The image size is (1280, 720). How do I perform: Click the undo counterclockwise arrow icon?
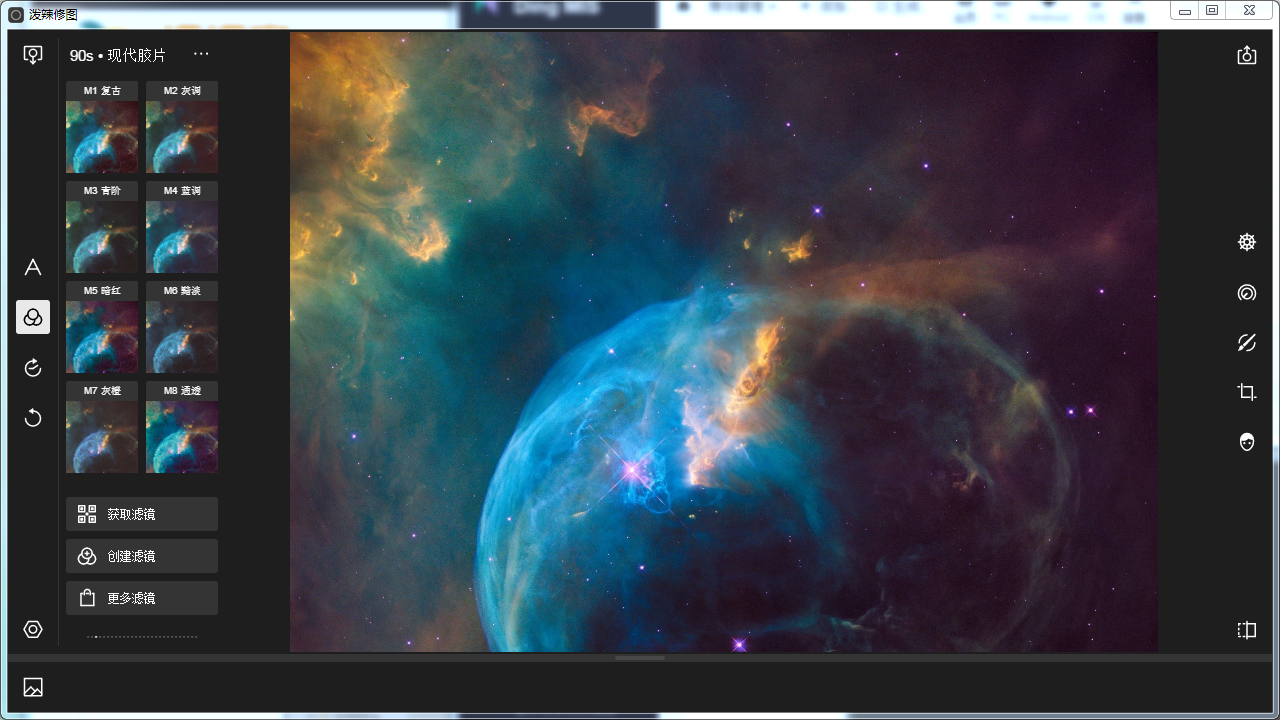pos(33,418)
